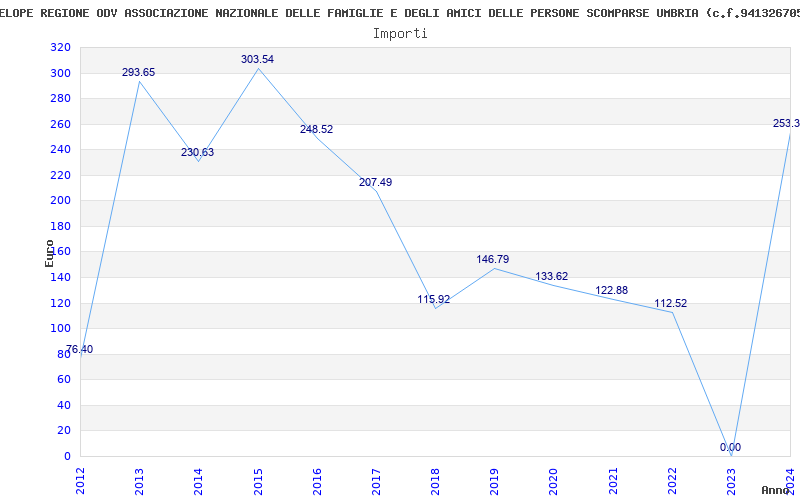The image size is (800, 500).
Task: Select the 2020 year axis label
Action: (554, 481)
